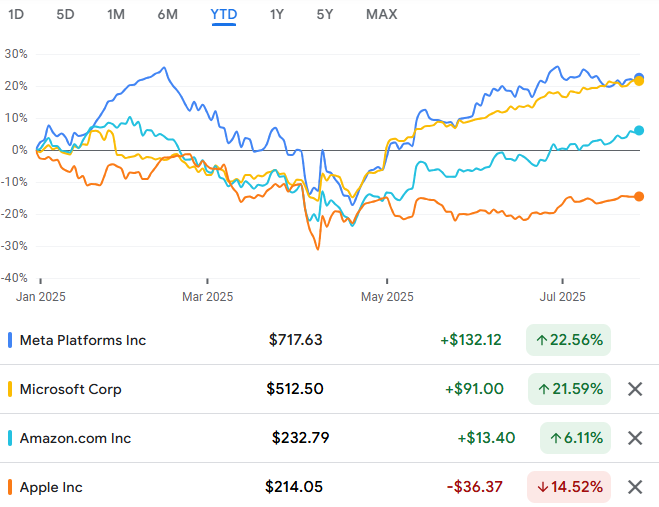Click Apple price $214.05
This screenshot has height=507, width=659.
(294, 487)
